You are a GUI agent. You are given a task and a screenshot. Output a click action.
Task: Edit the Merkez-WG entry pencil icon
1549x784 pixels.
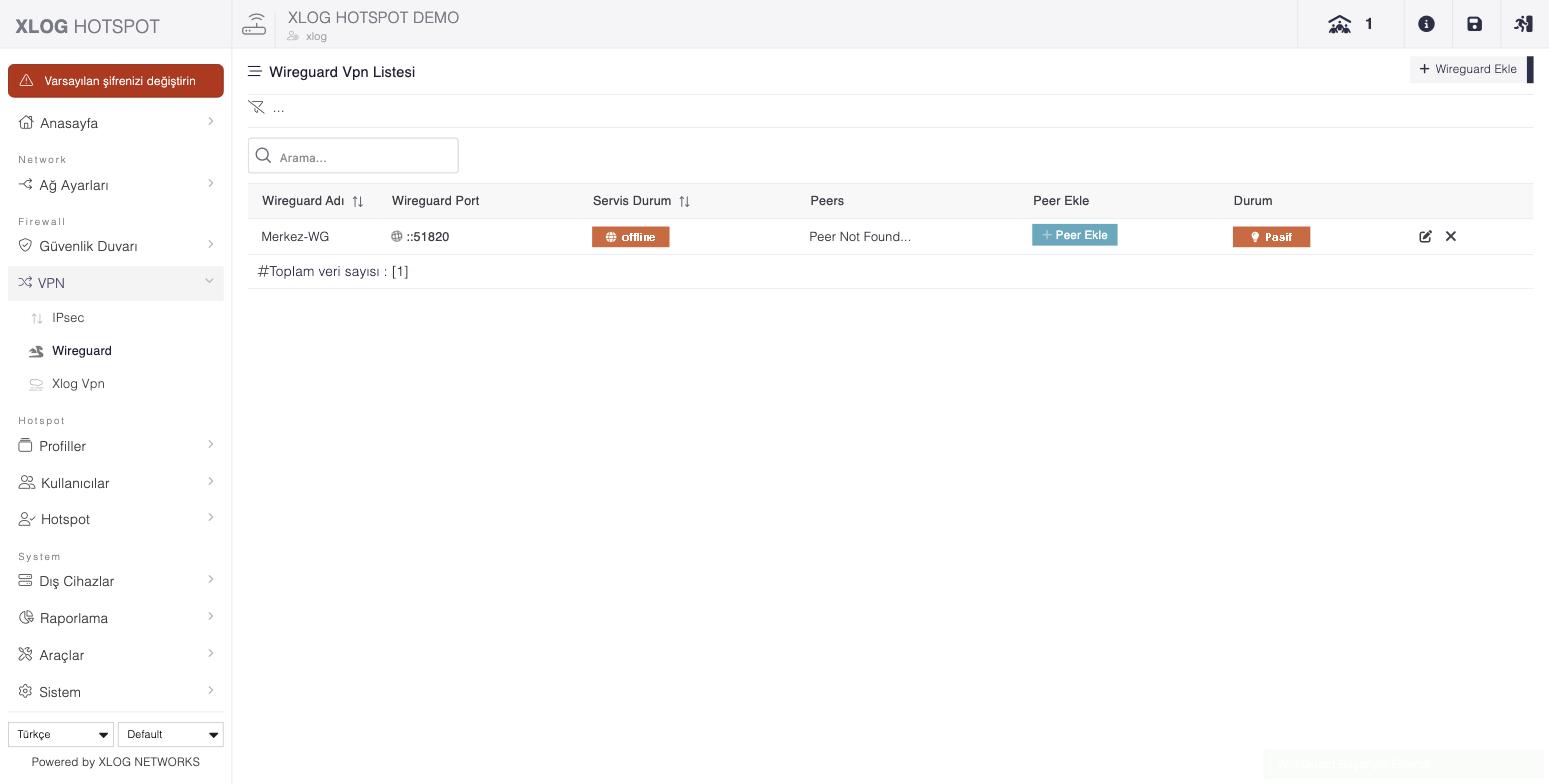coord(1425,237)
